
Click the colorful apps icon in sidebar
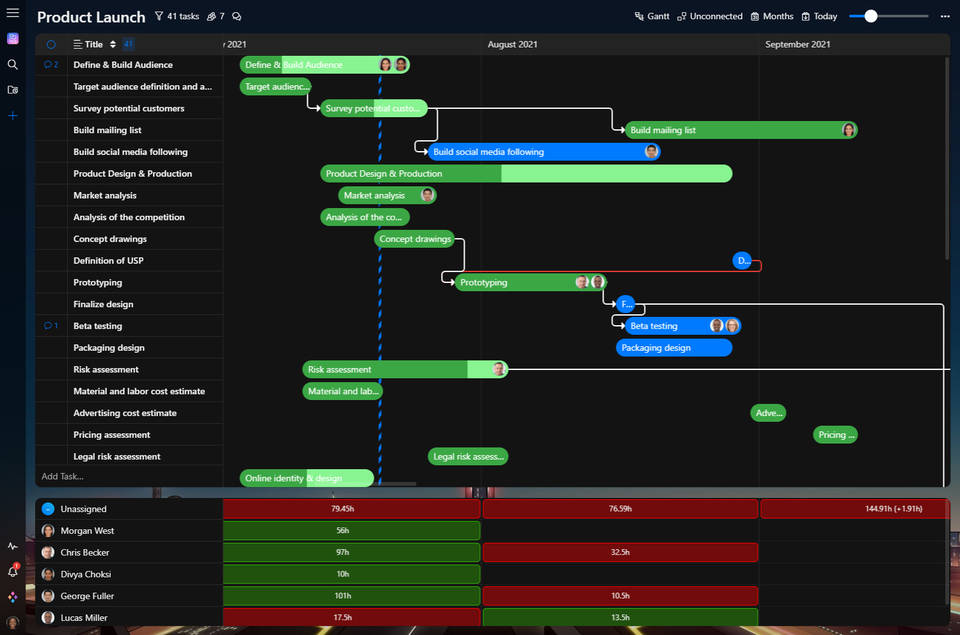click(x=13, y=596)
